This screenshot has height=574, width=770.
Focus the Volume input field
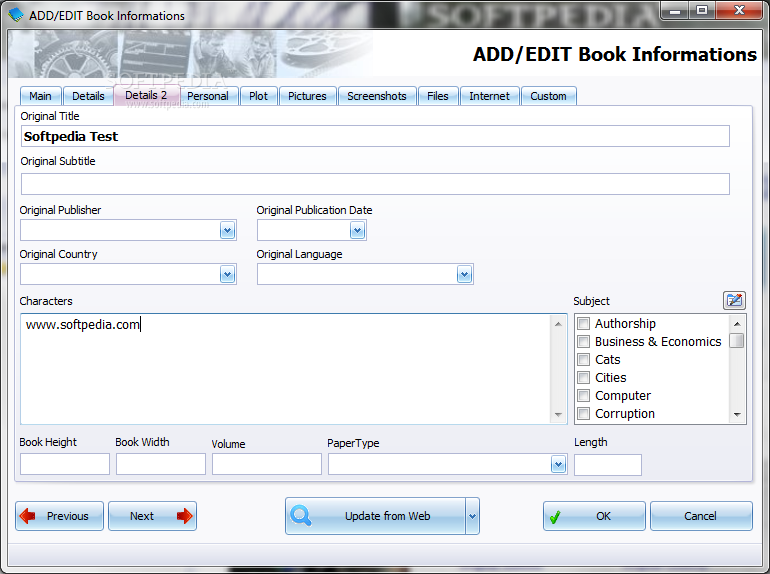coord(267,464)
